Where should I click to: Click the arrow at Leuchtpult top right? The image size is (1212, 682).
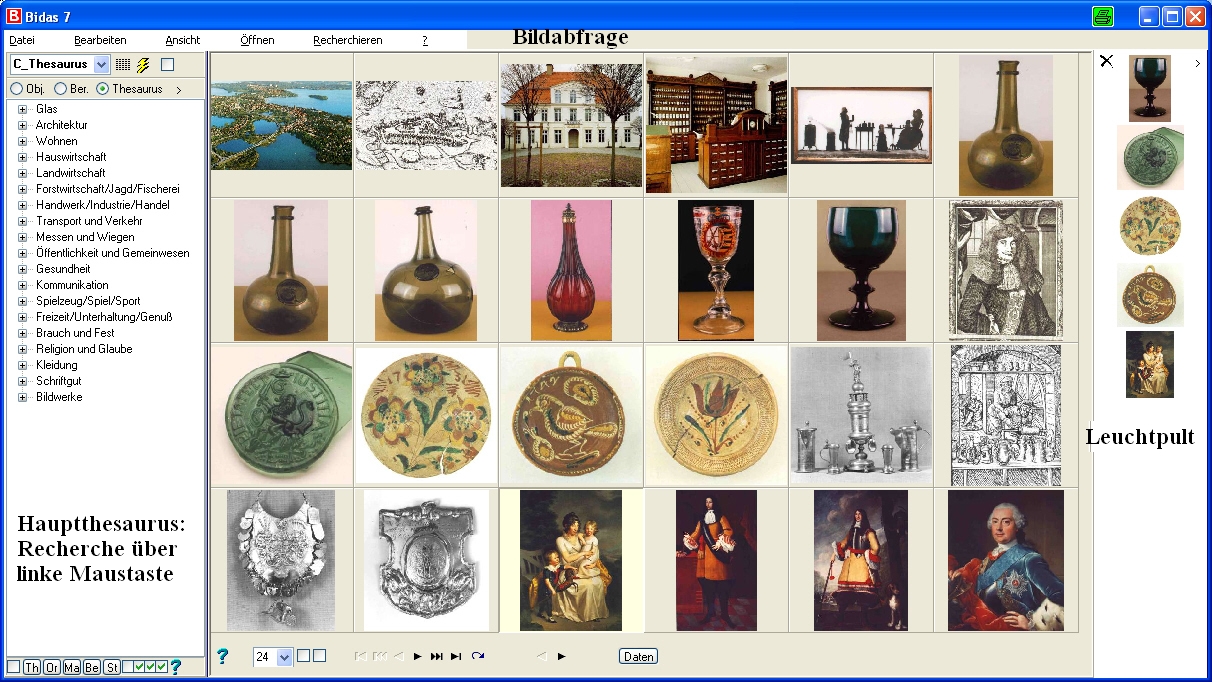[1197, 63]
